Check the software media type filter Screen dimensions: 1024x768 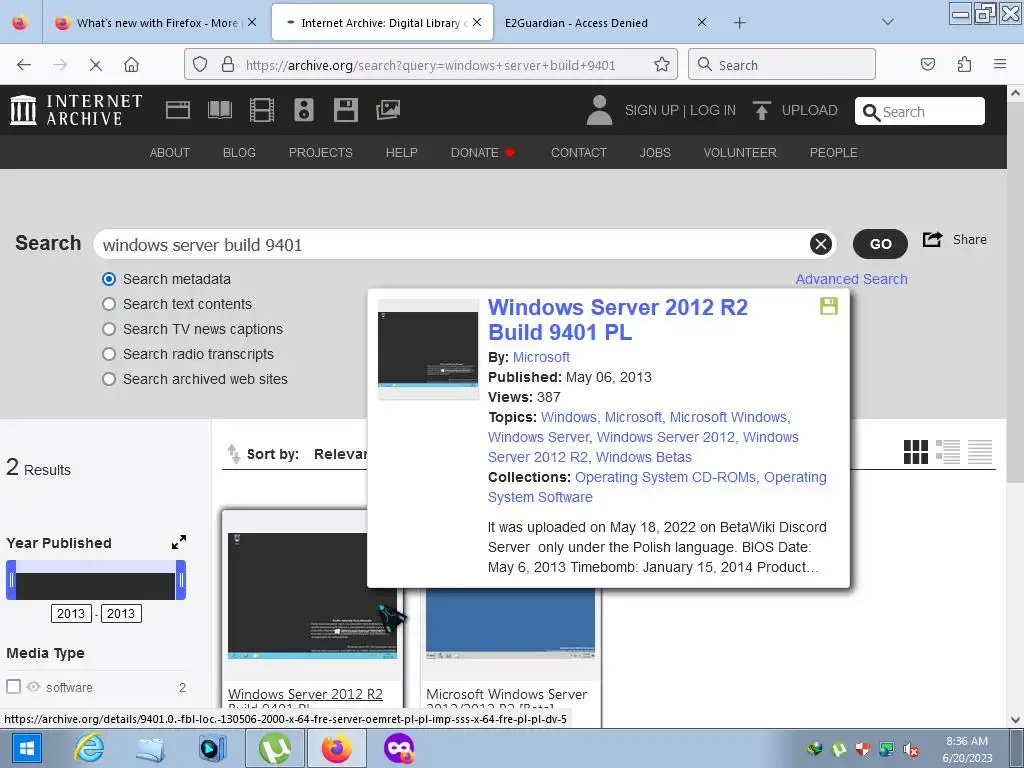[x=13, y=686]
